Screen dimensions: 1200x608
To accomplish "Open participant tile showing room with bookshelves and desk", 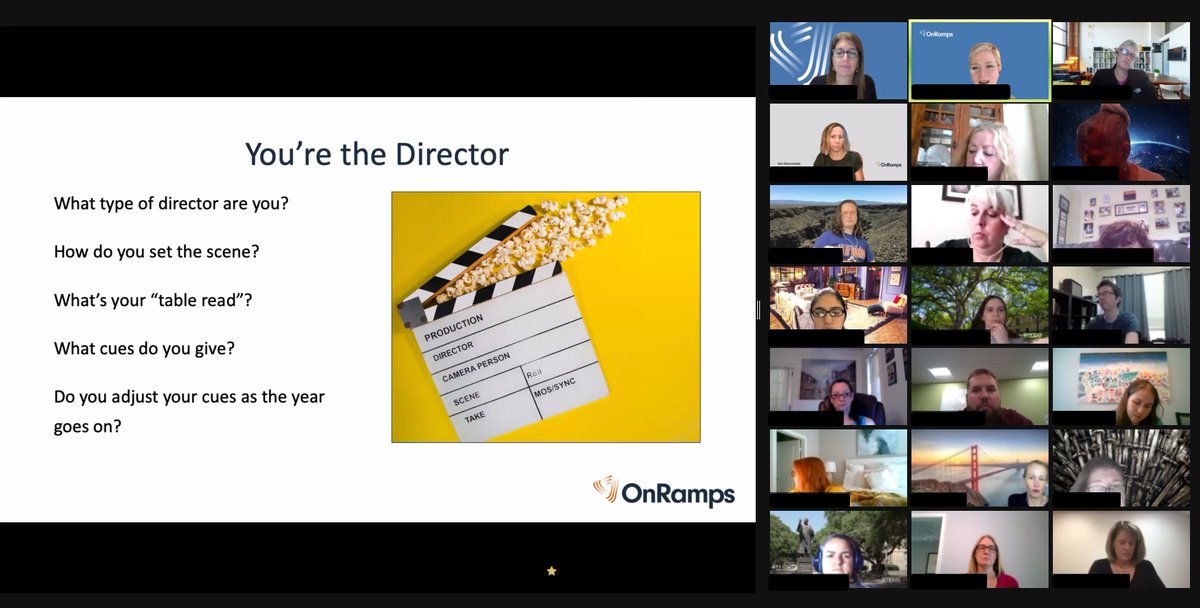I will click(x=1121, y=60).
